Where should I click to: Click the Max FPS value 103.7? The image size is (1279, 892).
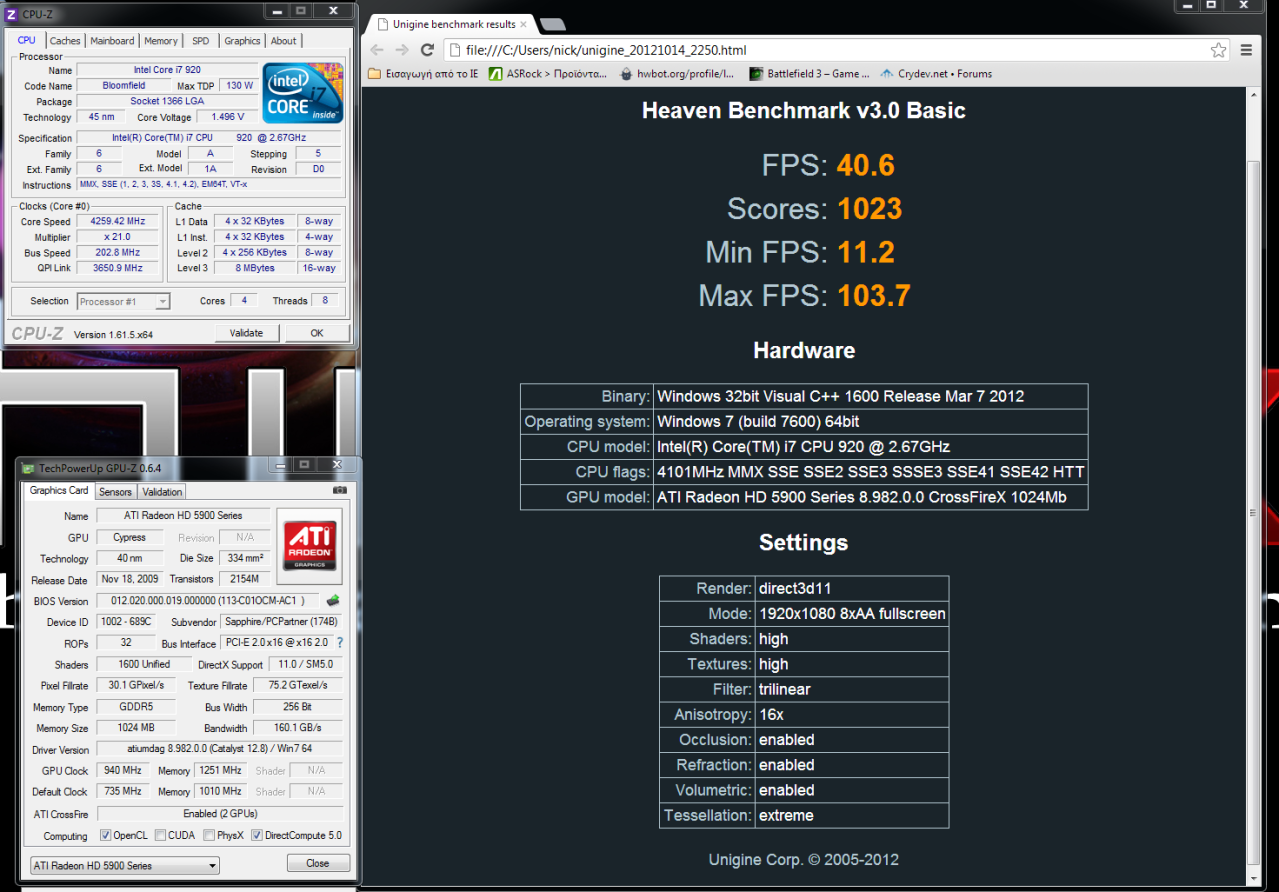pyautogui.click(x=874, y=296)
